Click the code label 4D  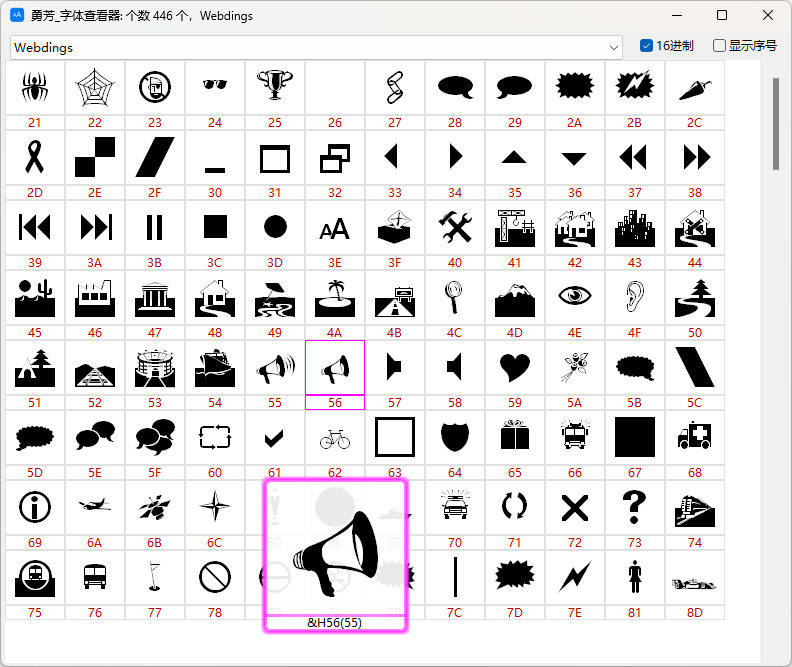515,333
